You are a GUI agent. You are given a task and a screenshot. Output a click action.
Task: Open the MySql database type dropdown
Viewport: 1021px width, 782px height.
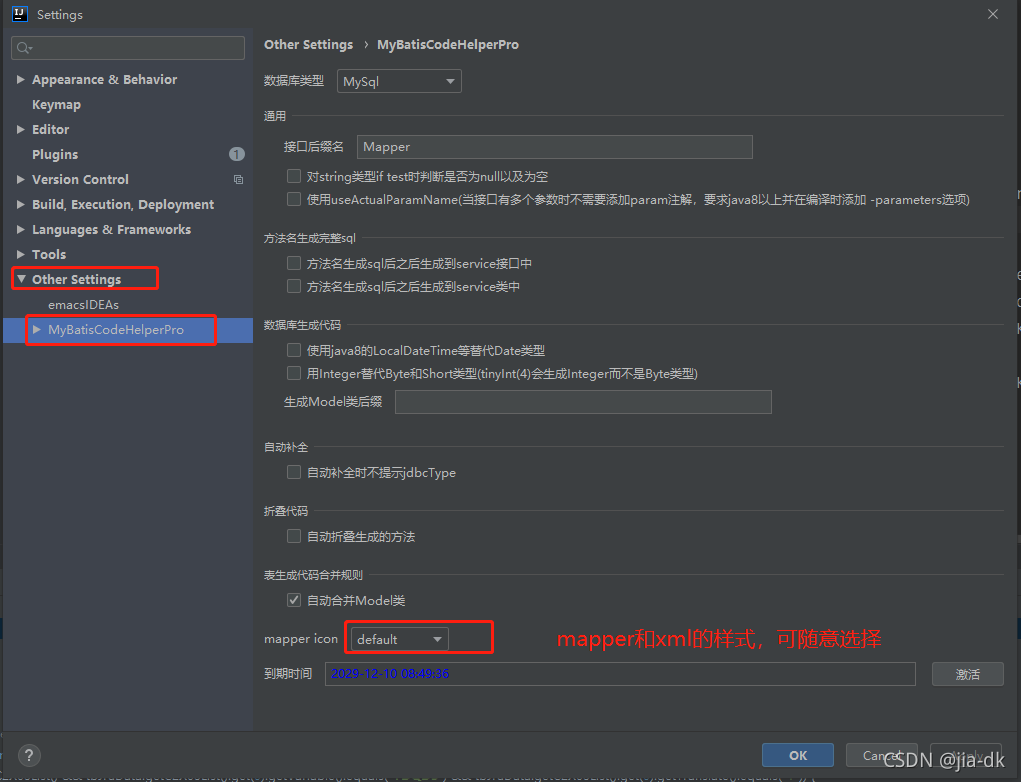click(399, 81)
